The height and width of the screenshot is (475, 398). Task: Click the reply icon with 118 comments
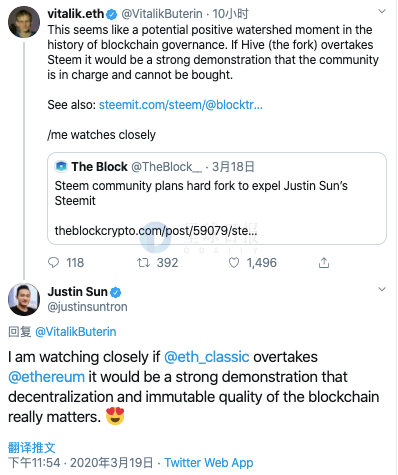coord(53,263)
